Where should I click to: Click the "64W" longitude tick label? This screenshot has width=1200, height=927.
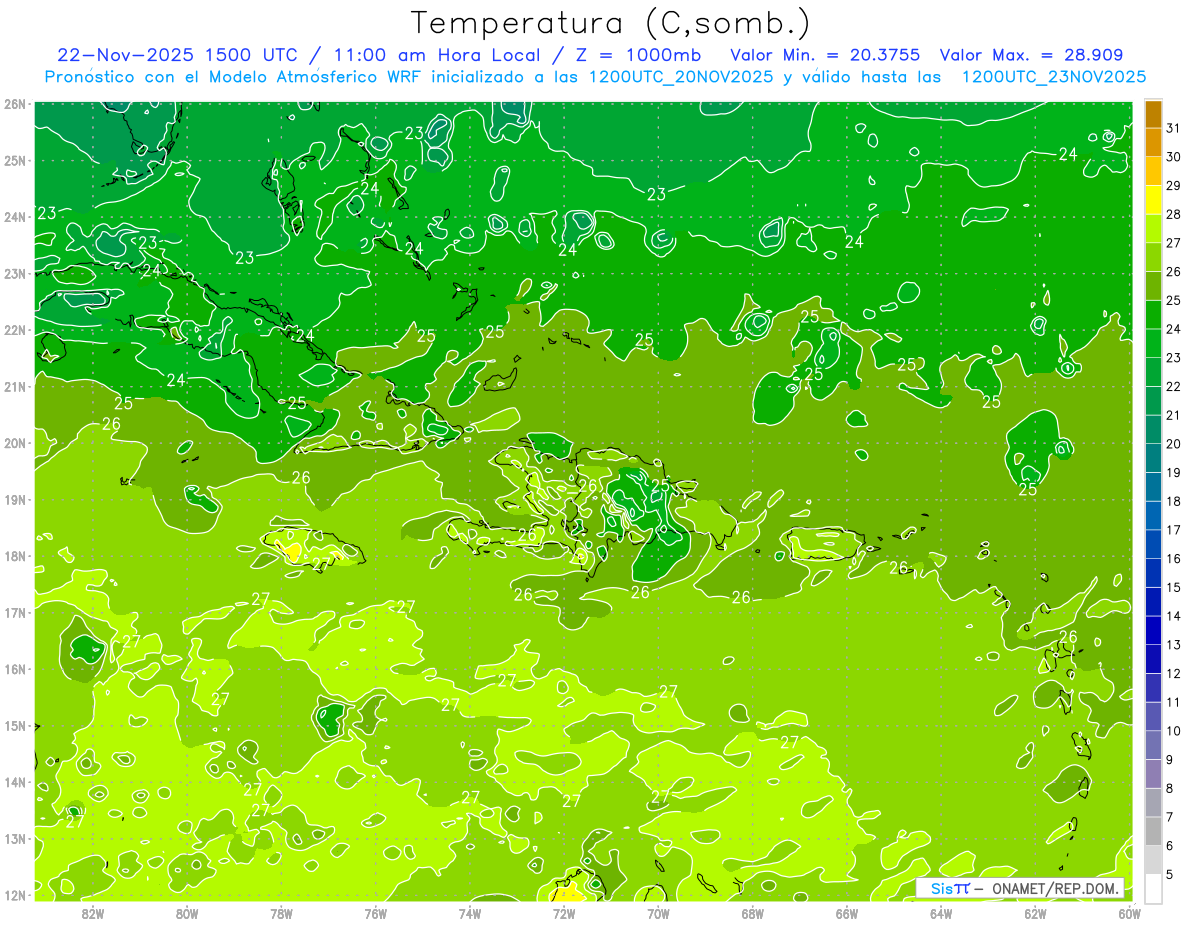pos(941,912)
